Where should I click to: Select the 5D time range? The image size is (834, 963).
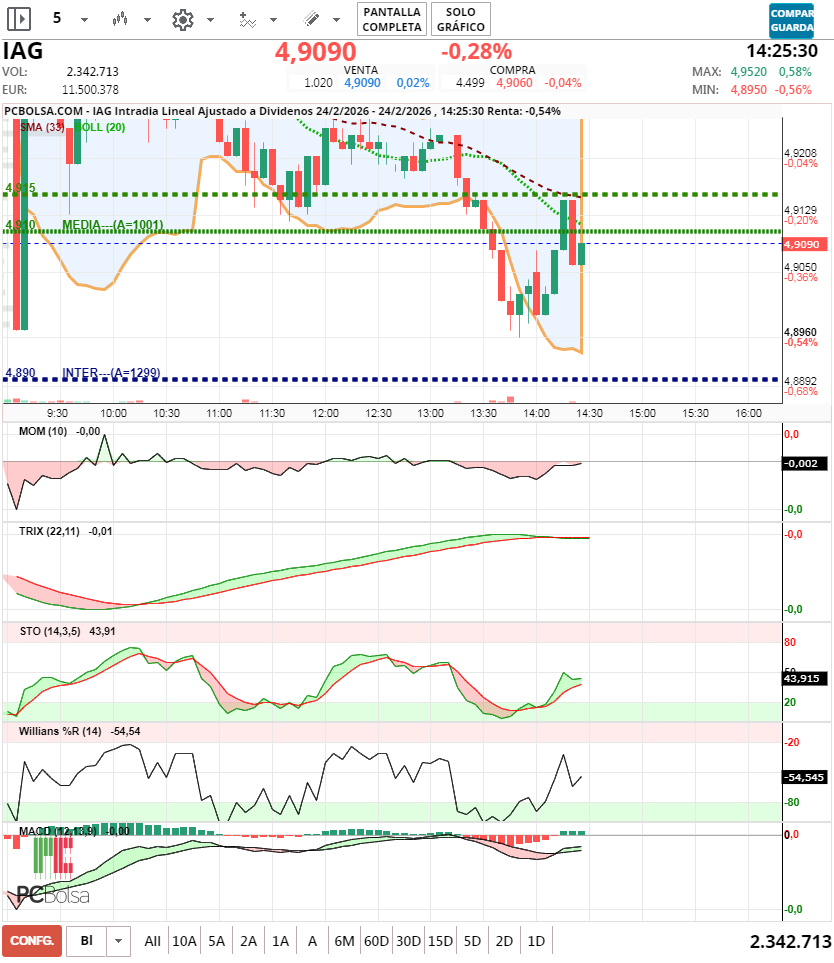[x=472, y=941]
